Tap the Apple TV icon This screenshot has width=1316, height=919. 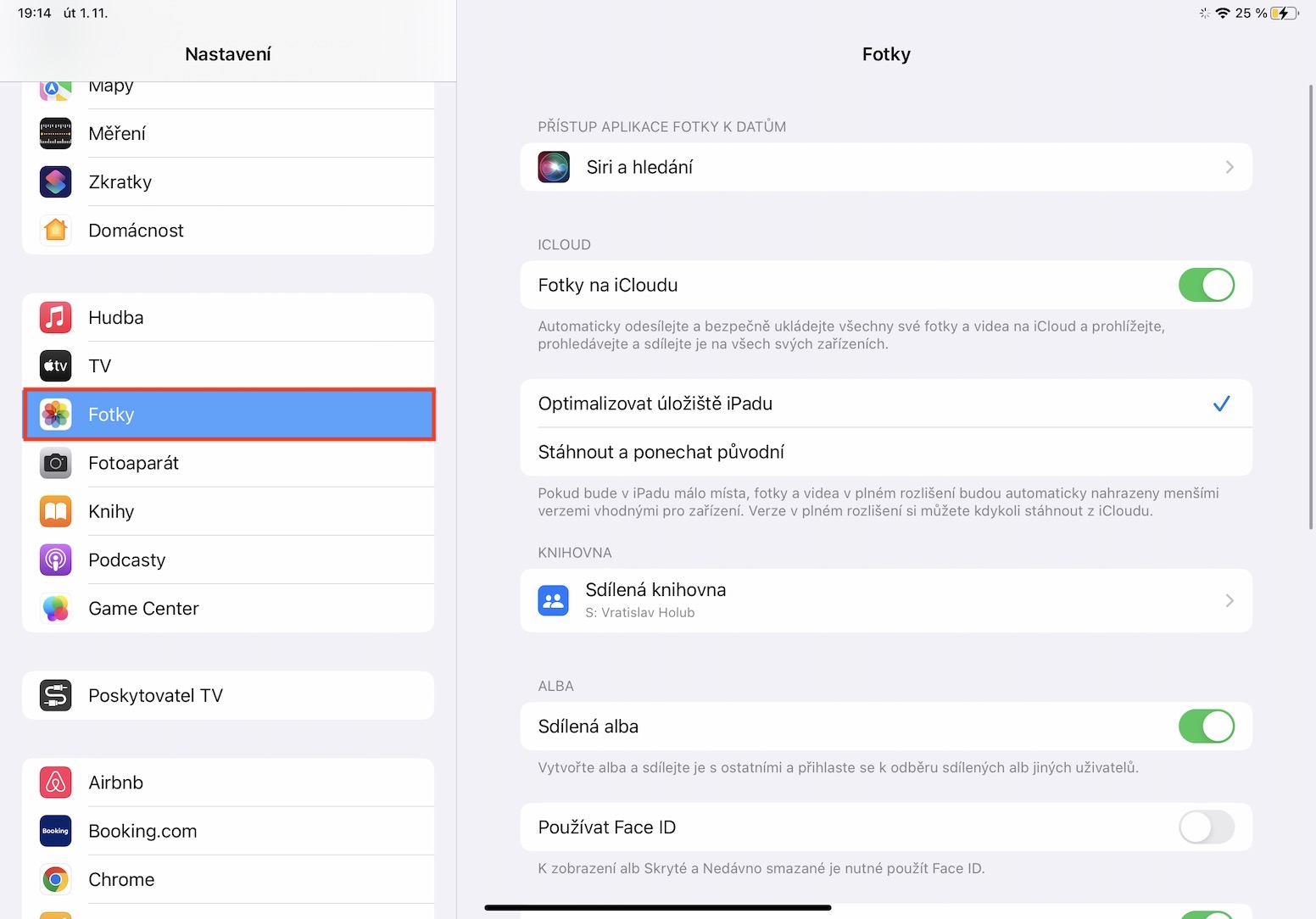56,366
